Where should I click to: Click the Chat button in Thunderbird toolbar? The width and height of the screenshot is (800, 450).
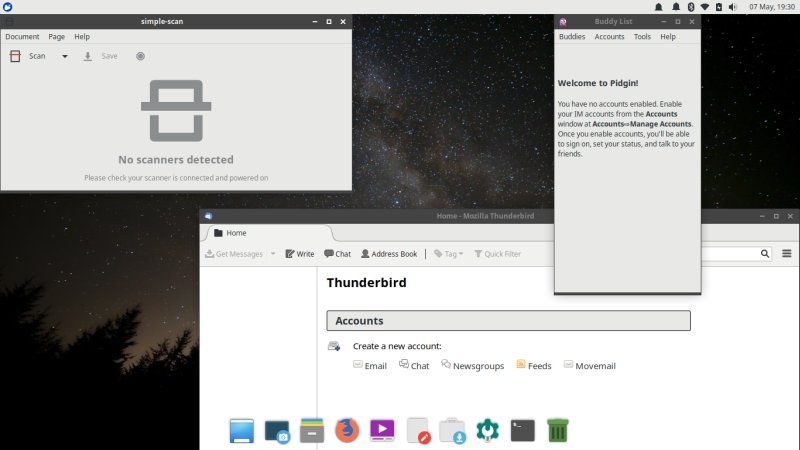[338, 254]
